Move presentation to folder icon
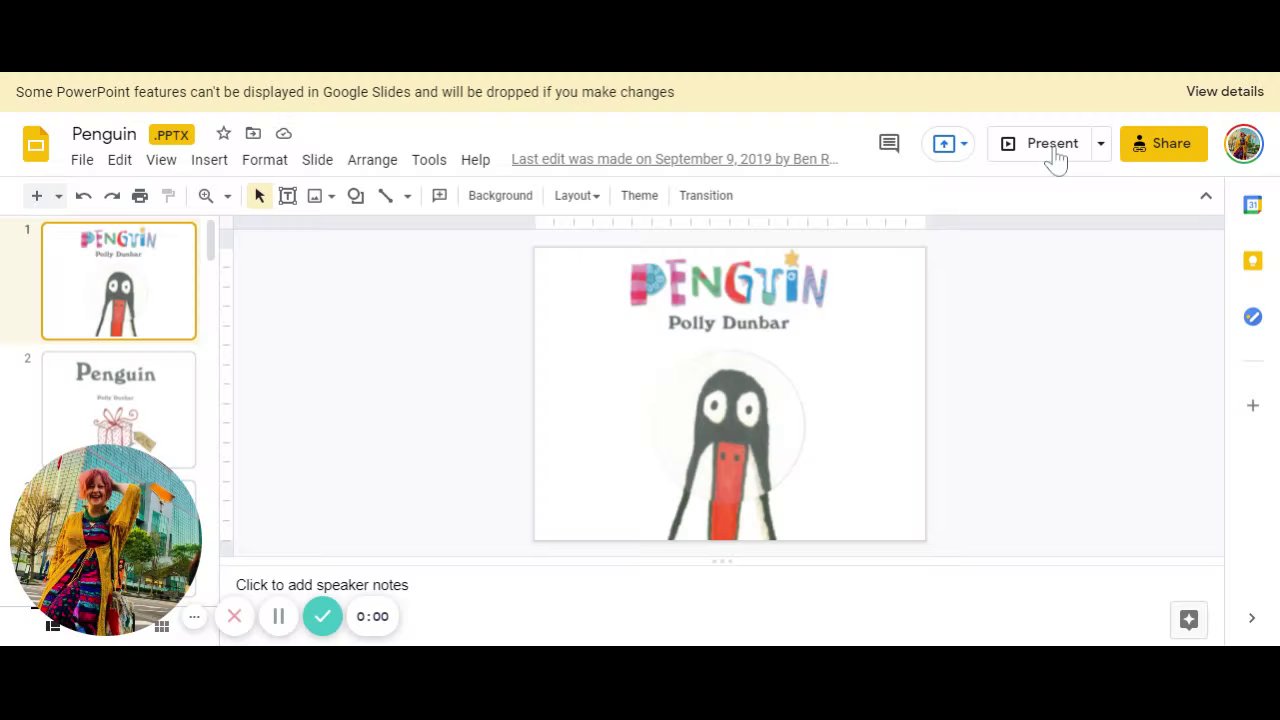Image resolution: width=1280 pixels, height=720 pixels. point(253,133)
